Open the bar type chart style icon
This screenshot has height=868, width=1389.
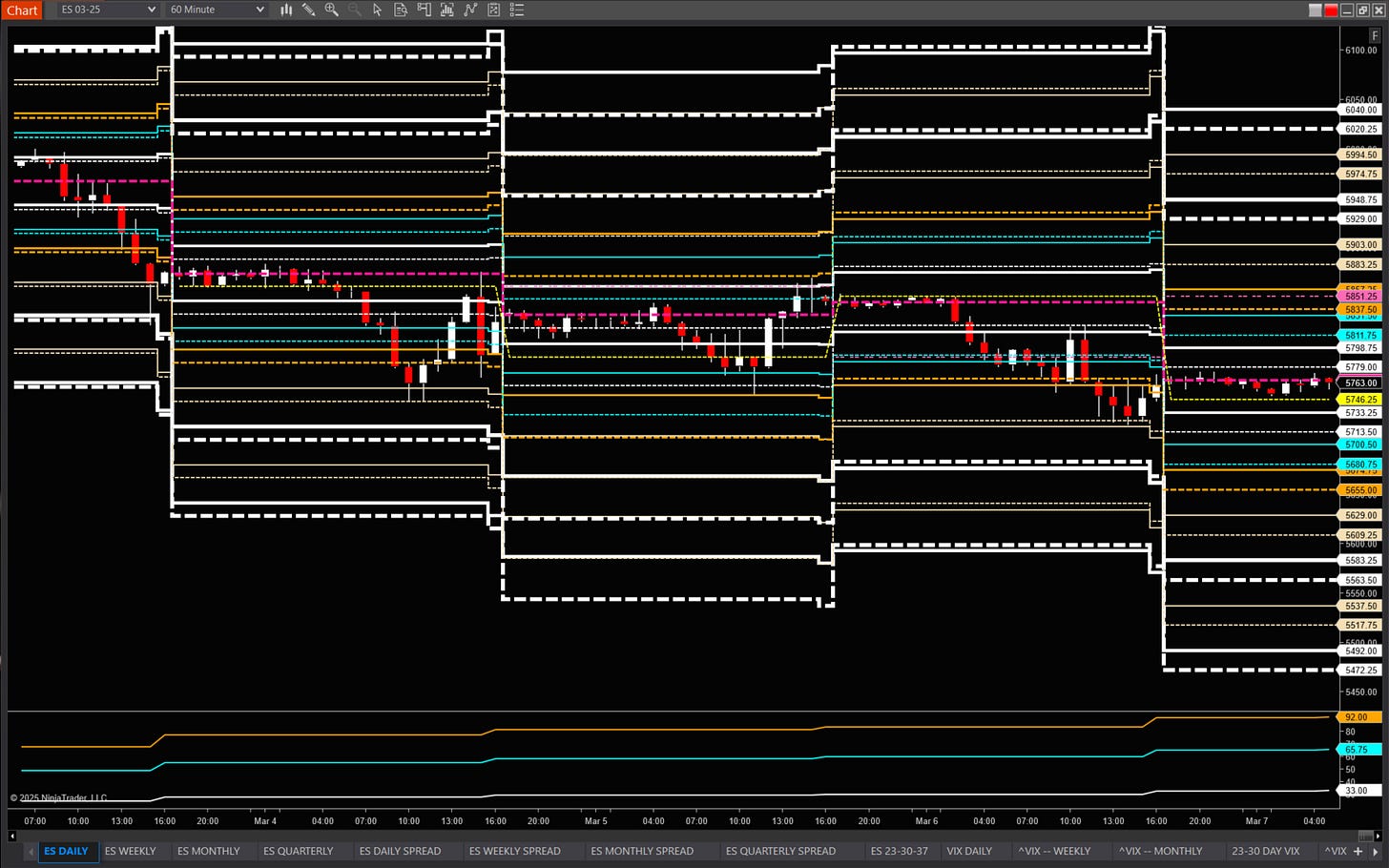tap(286, 10)
